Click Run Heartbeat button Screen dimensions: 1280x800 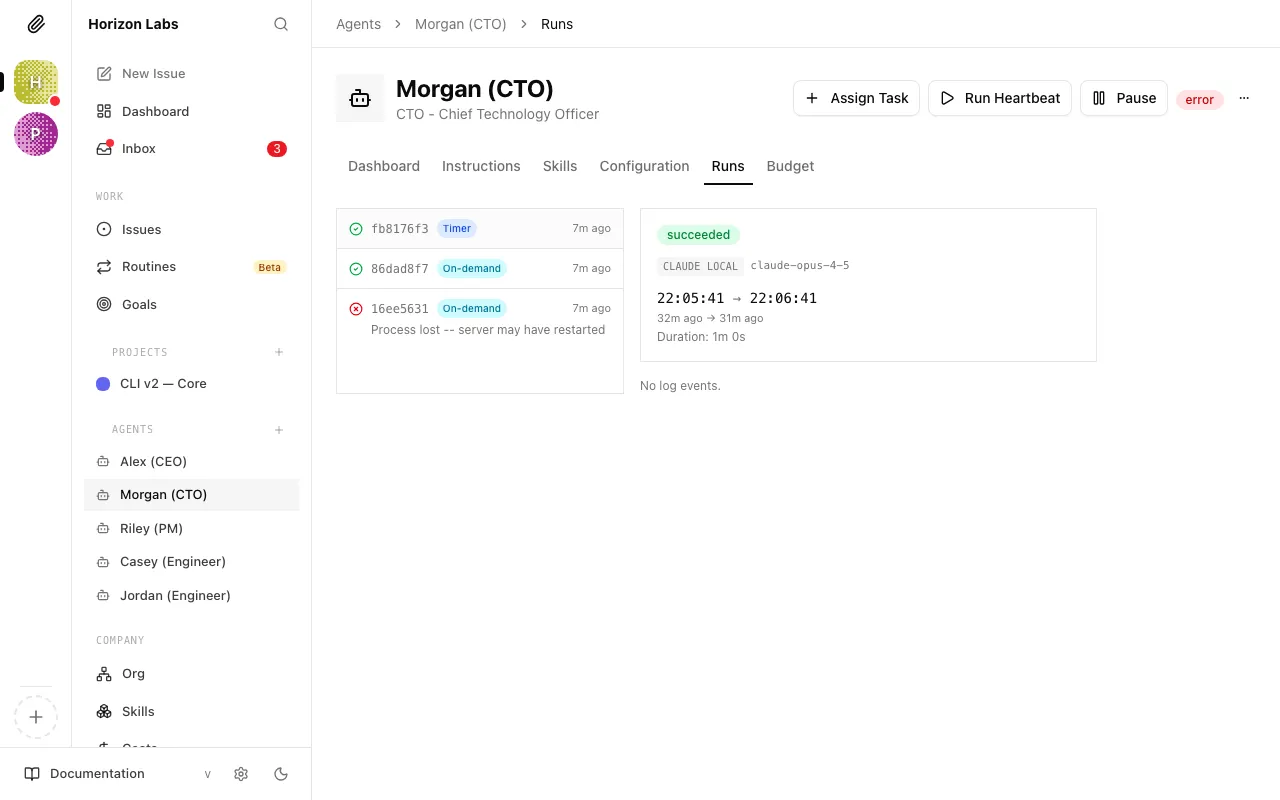[x=1000, y=98]
